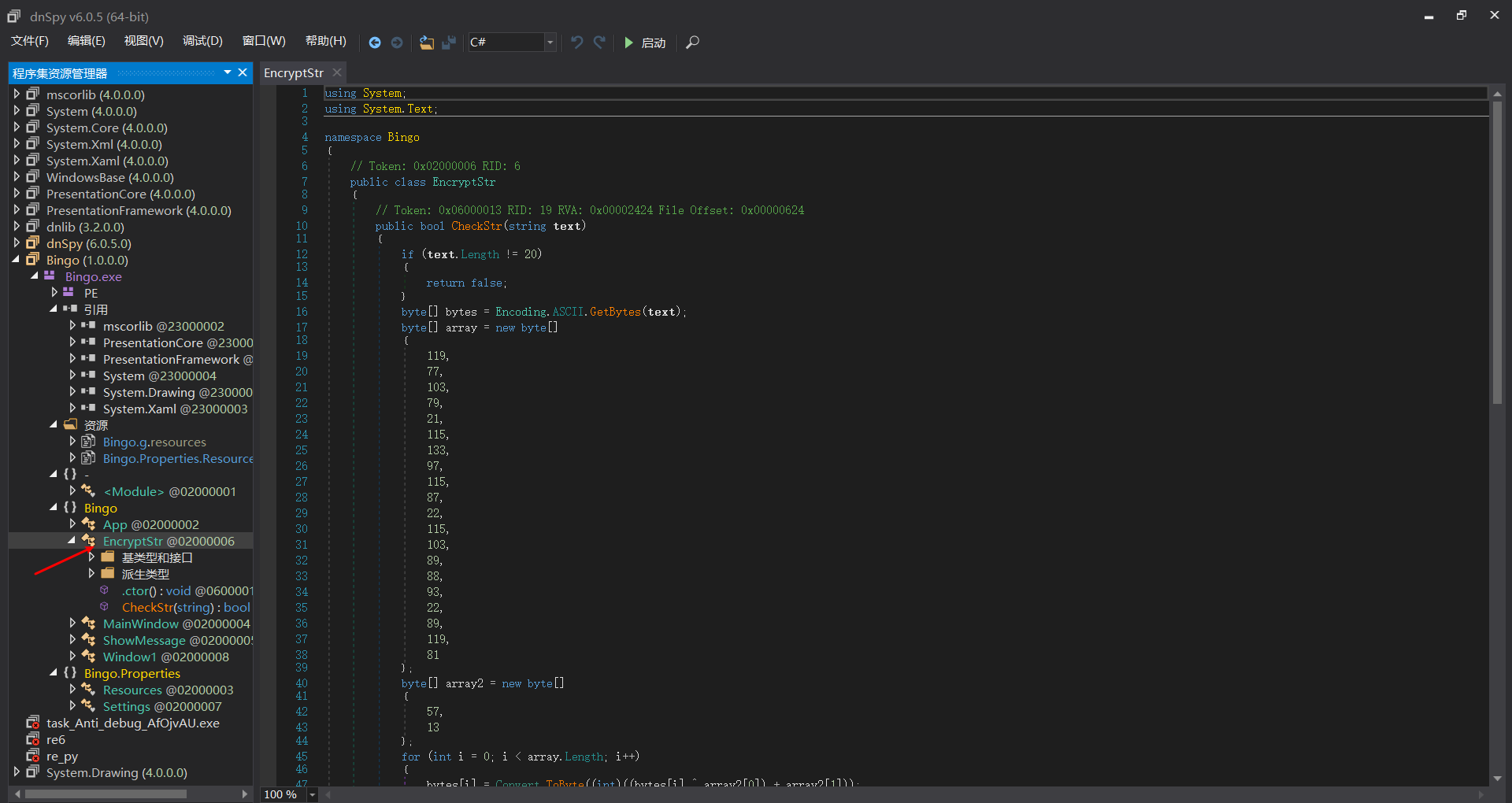Screen dimensions: 1512x803
Task: Open search with the magnifier icon
Action: (692, 43)
